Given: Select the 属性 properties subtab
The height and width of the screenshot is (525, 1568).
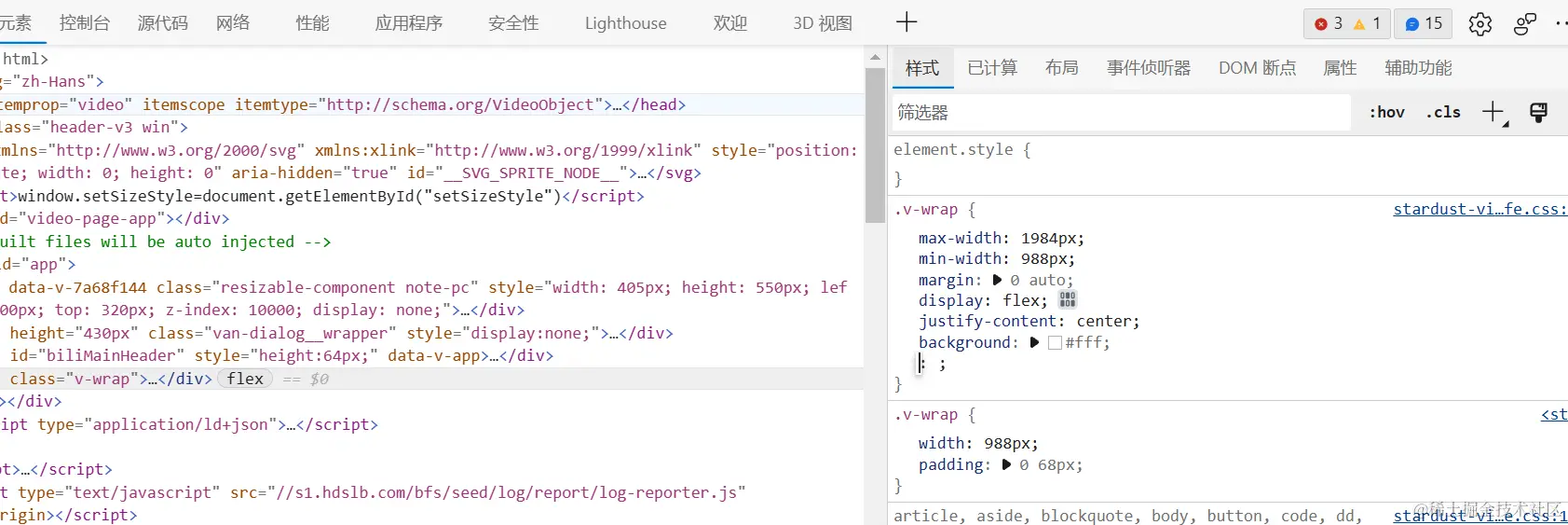Looking at the screenshot, I should [1341, 68].
